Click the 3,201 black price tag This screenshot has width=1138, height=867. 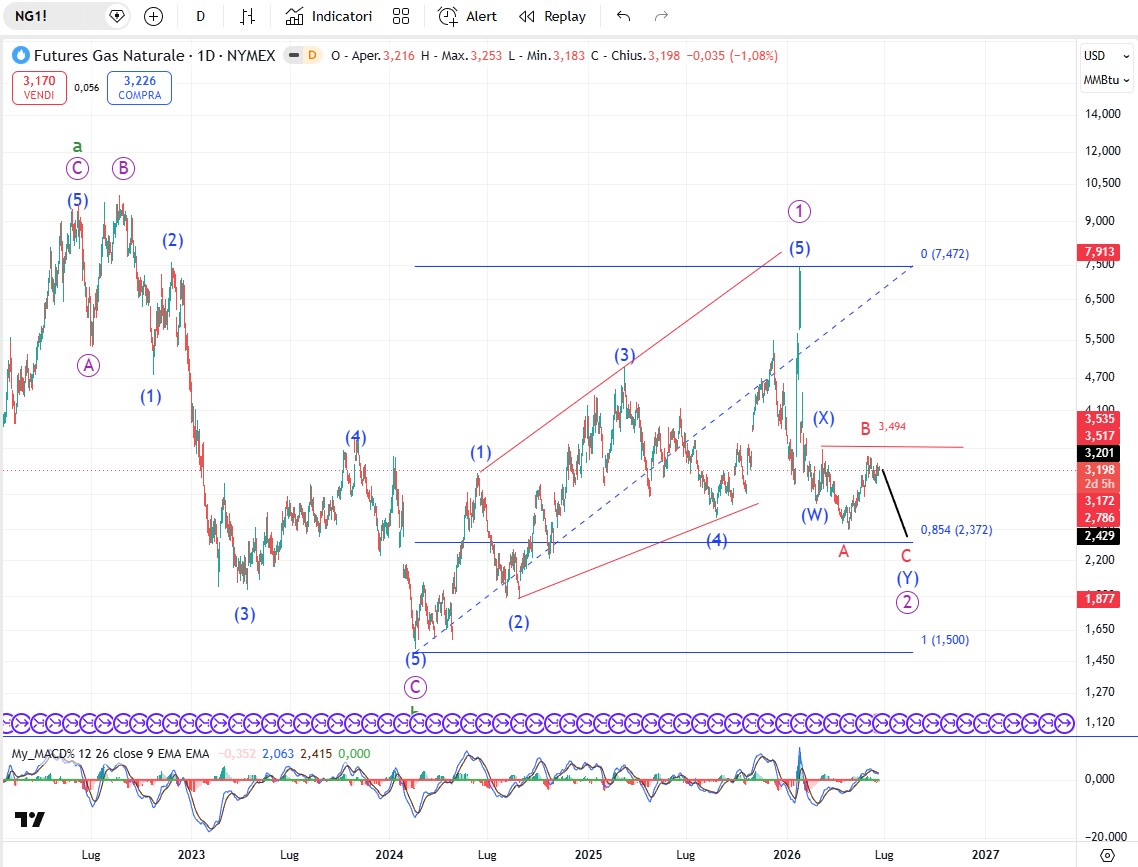click(1099, 453)
